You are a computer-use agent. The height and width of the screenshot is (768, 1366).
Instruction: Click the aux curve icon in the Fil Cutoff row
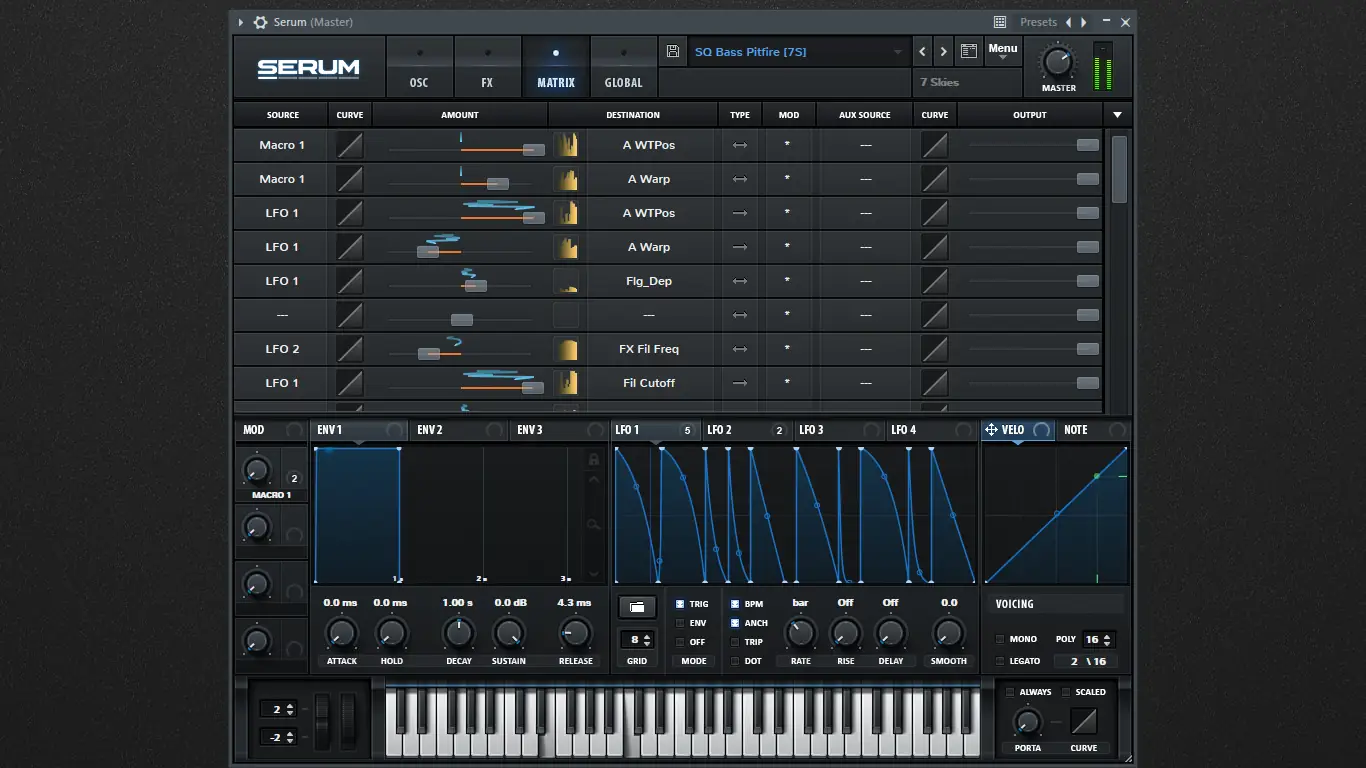(934, 383)
